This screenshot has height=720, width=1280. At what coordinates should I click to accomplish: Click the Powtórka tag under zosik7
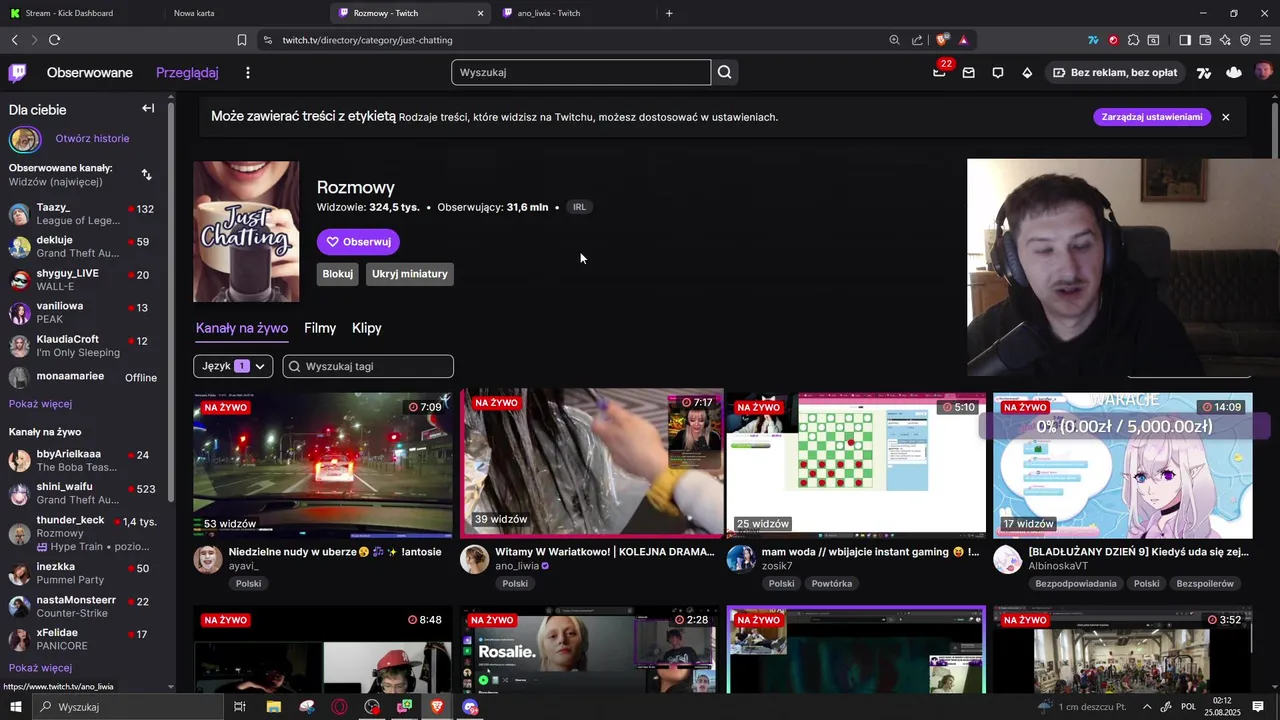pos(832,584)
